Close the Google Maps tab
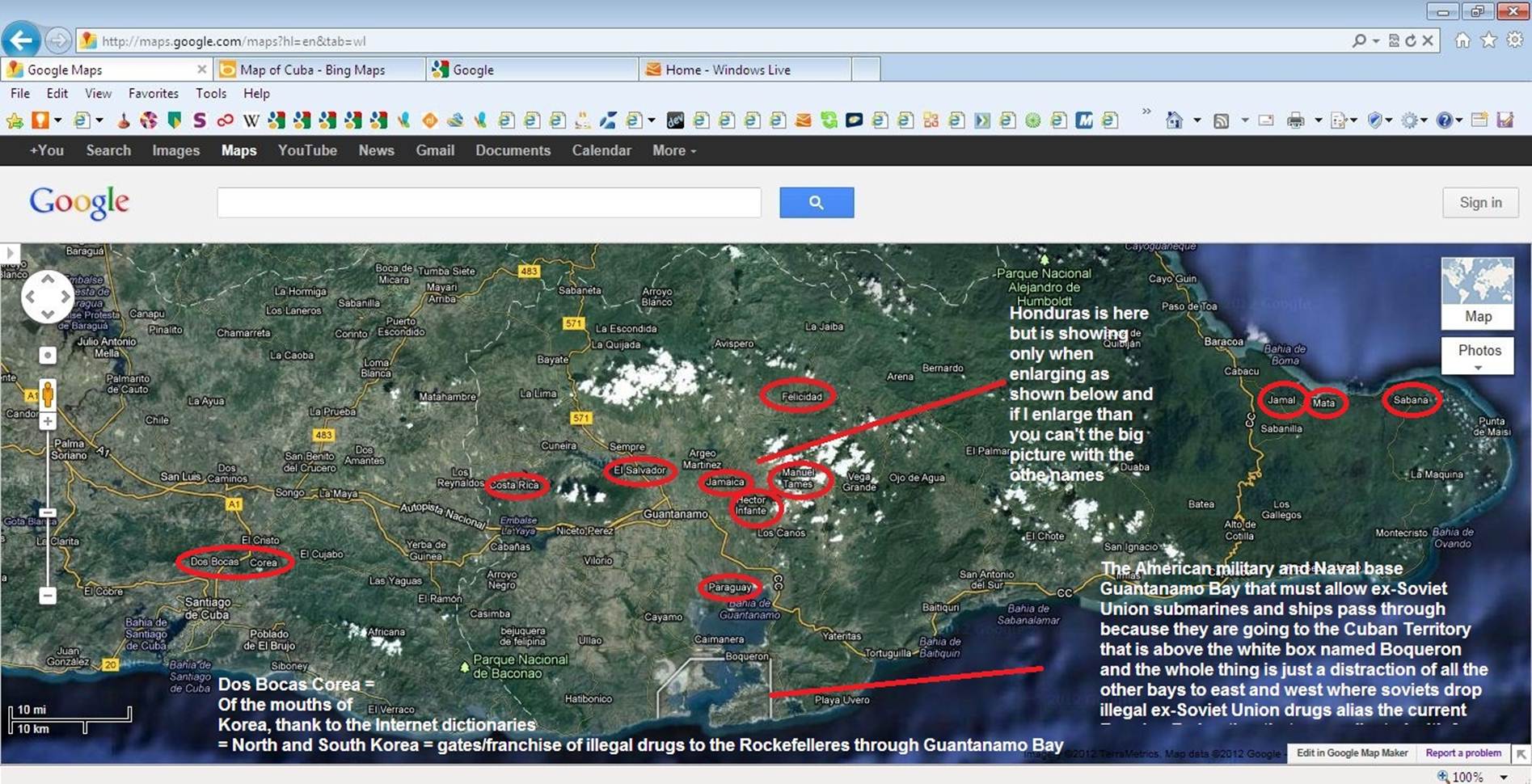Viewport: 1532px width, 784px height. [201, 70]
